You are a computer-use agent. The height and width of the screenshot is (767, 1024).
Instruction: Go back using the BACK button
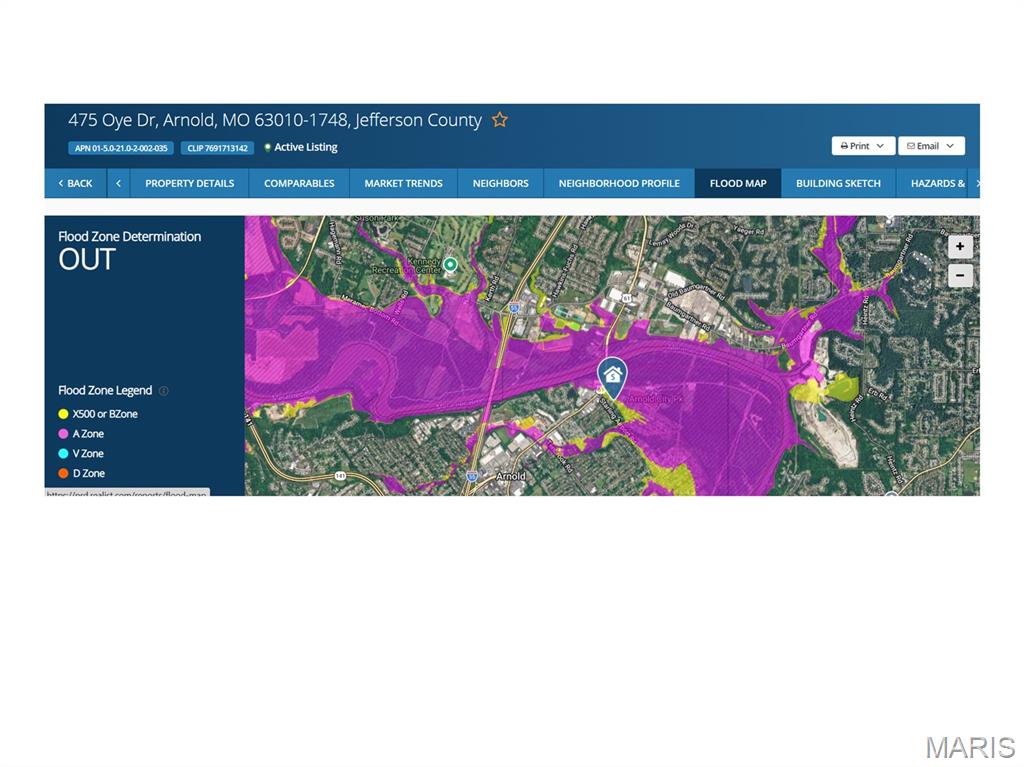[75, 183]
